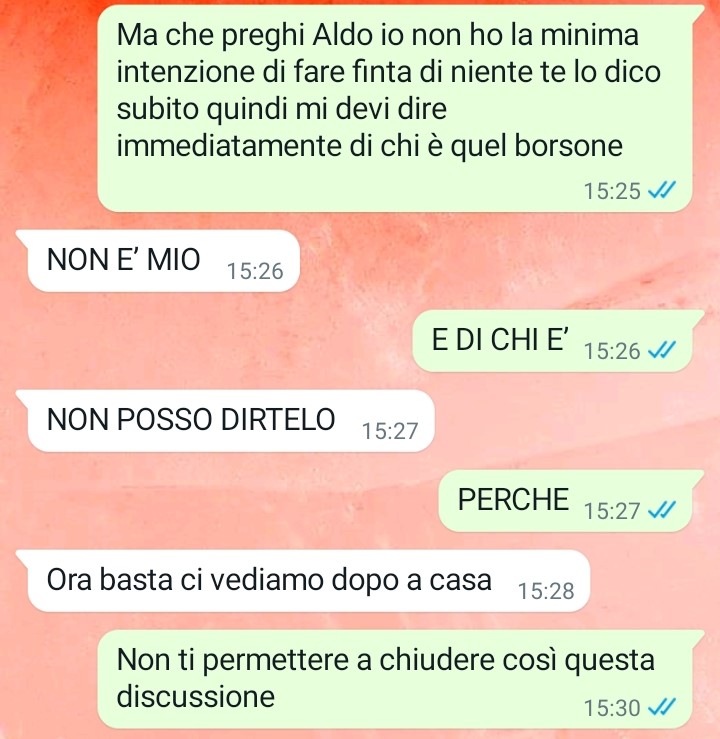The height and width of the screenshot is (739, 720).
Task: Tap the 15:26 timestamp beside 'NON E' MIO'
Action: 255,271
